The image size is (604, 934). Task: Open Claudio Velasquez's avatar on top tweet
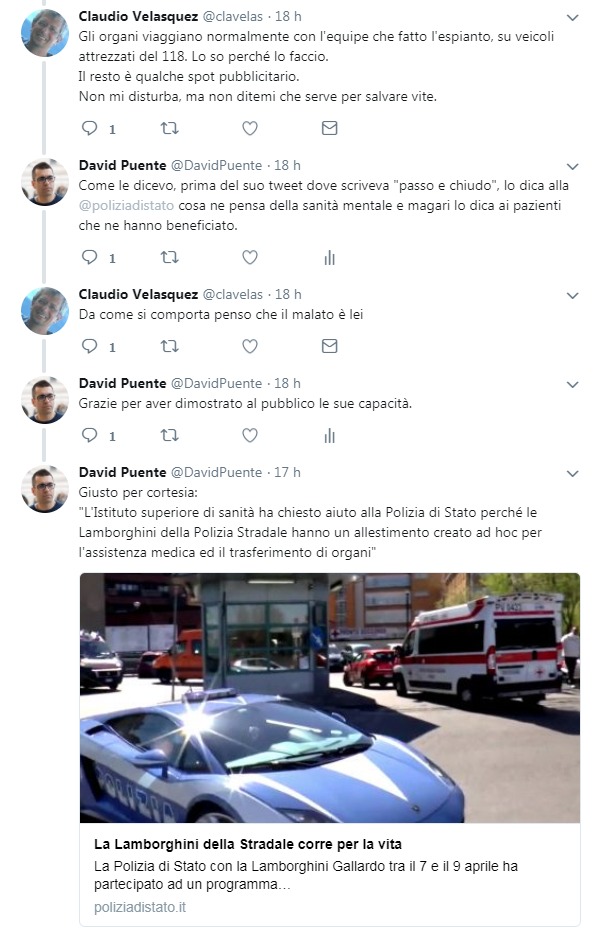pyautogui.click(x=45, y=33)
